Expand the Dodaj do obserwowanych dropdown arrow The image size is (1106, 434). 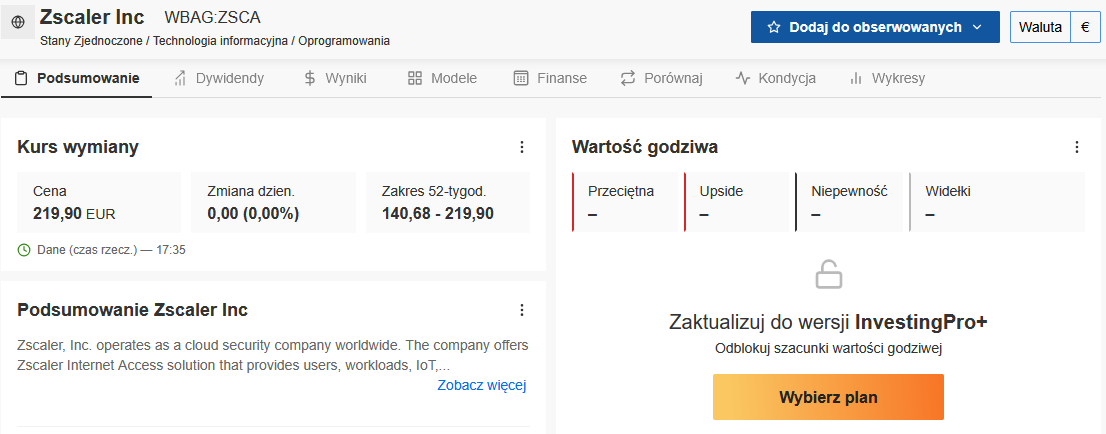(x=977, y=28)
